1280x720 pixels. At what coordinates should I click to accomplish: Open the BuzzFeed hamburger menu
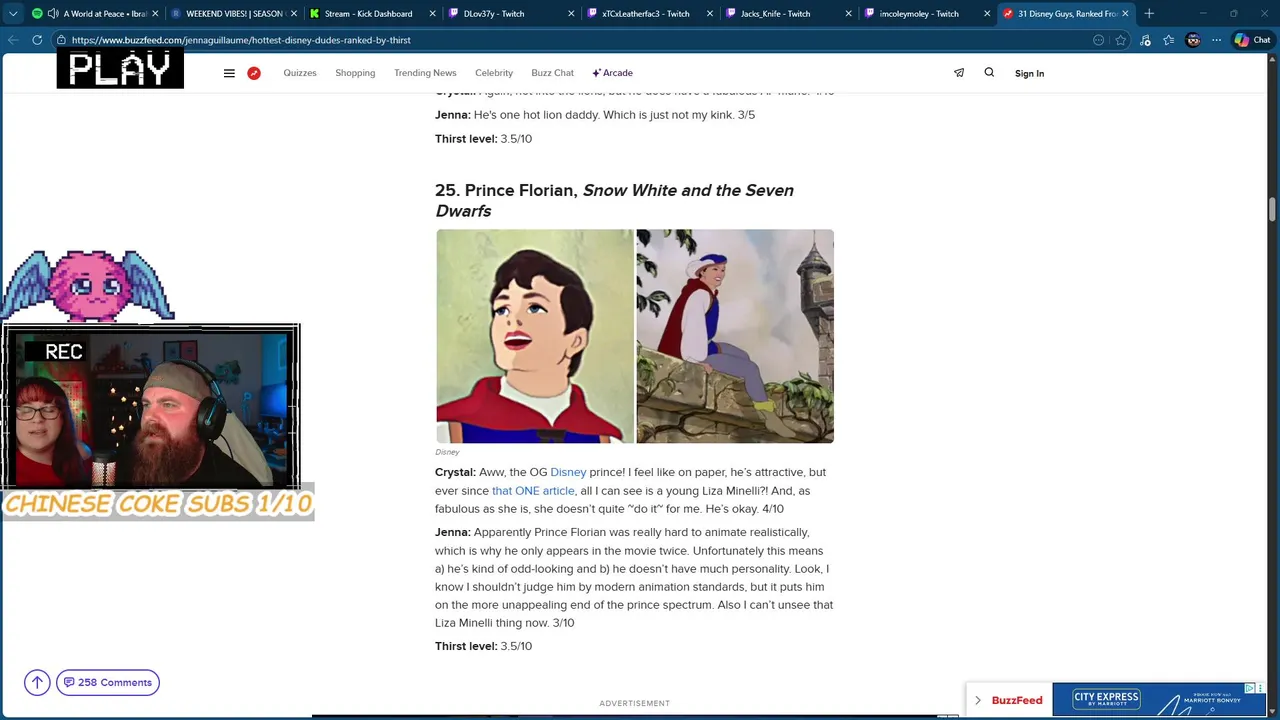tap(229, 73)
